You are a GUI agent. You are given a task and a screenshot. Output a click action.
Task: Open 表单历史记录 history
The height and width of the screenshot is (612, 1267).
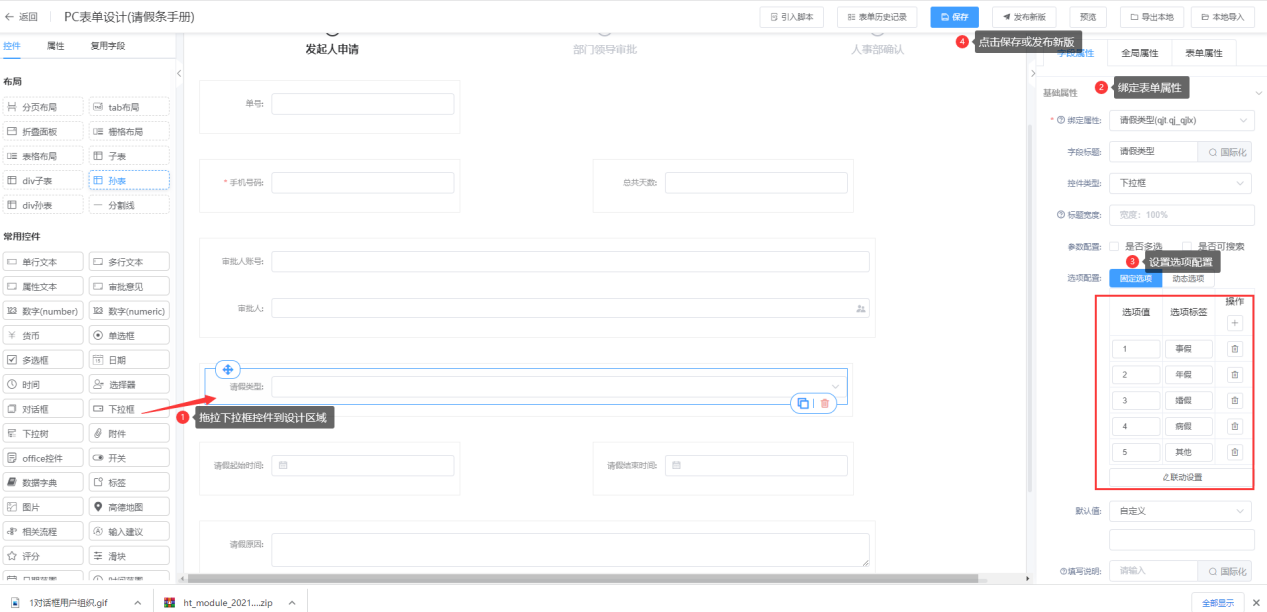[877, 17]
